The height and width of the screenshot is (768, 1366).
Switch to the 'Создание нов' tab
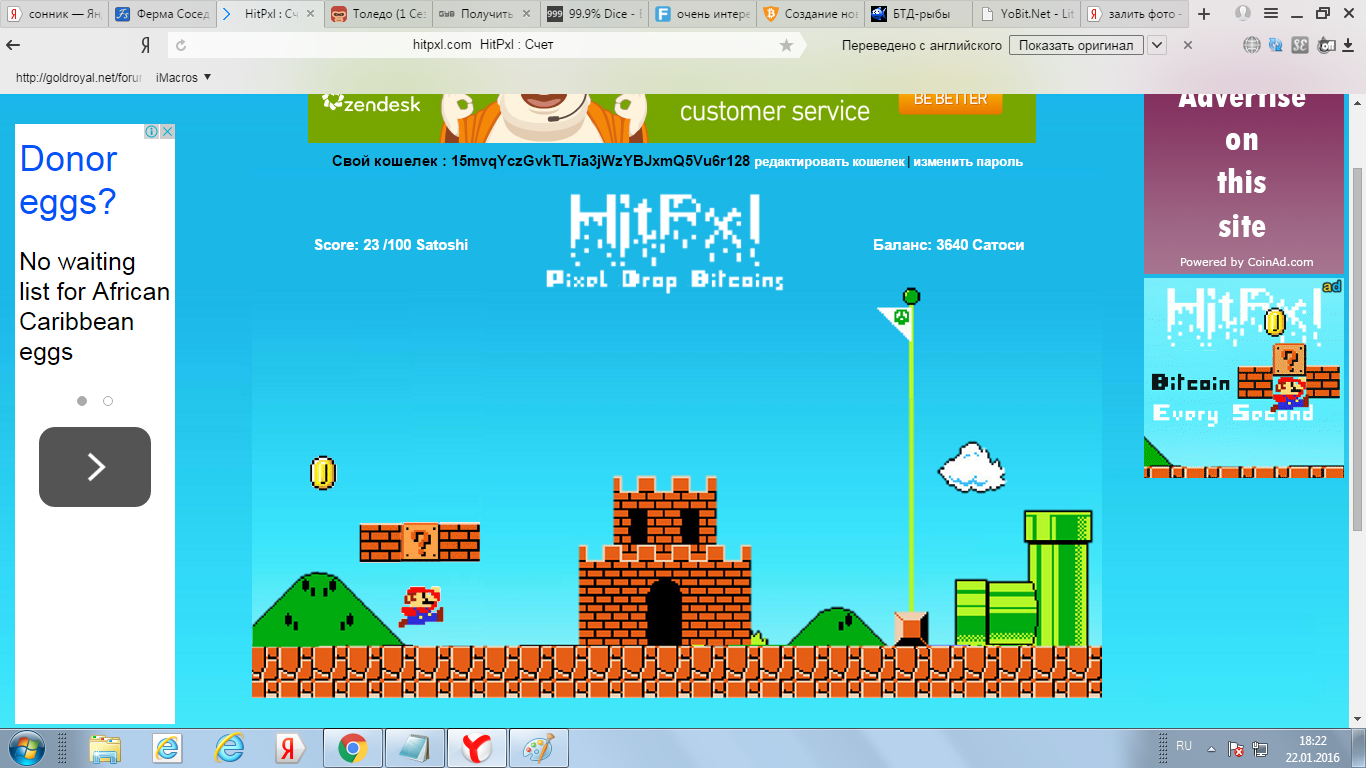(810, 14)
